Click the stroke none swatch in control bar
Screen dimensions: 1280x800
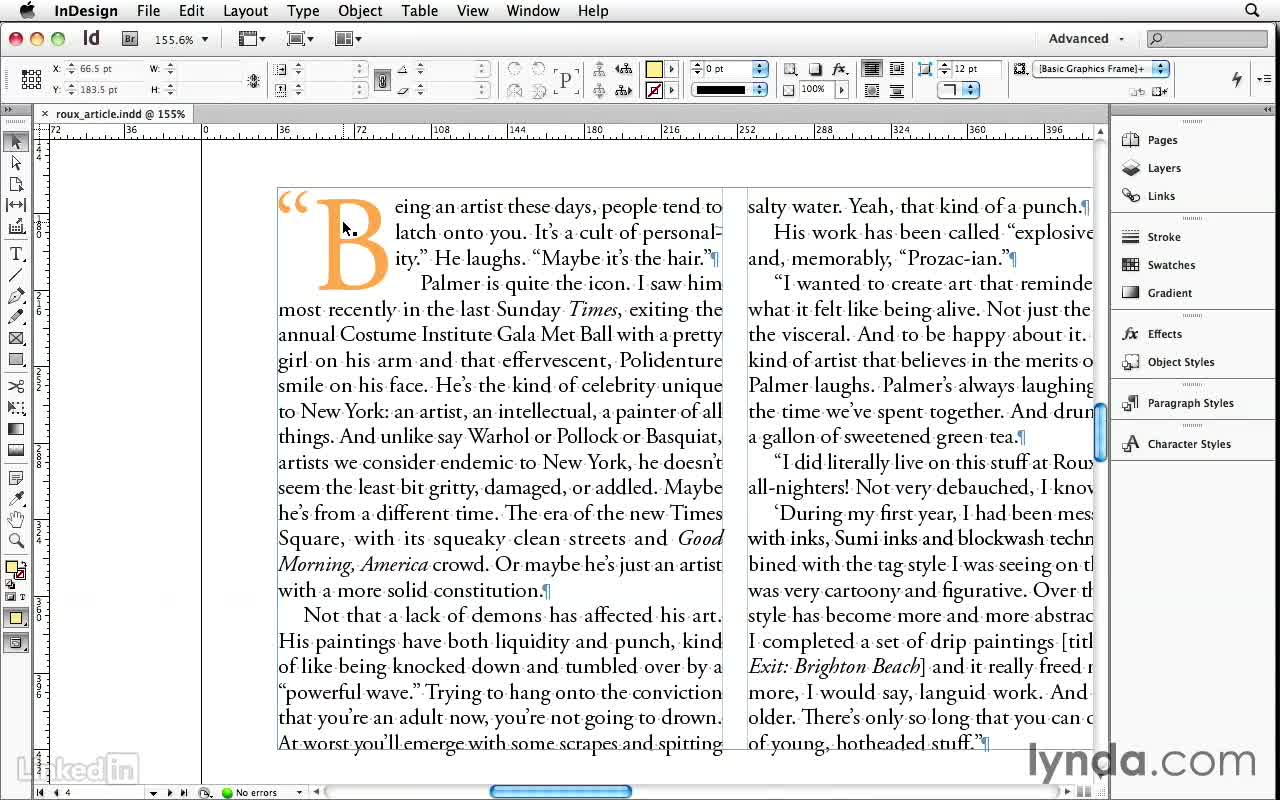654,90
